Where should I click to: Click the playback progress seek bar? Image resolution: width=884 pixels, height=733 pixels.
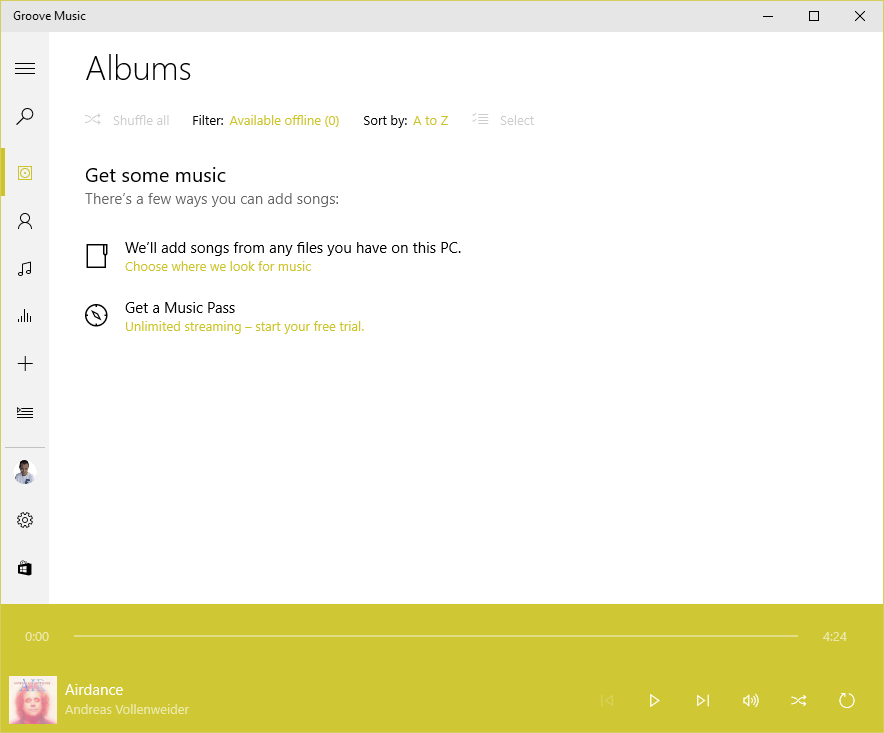pos(435,636)
